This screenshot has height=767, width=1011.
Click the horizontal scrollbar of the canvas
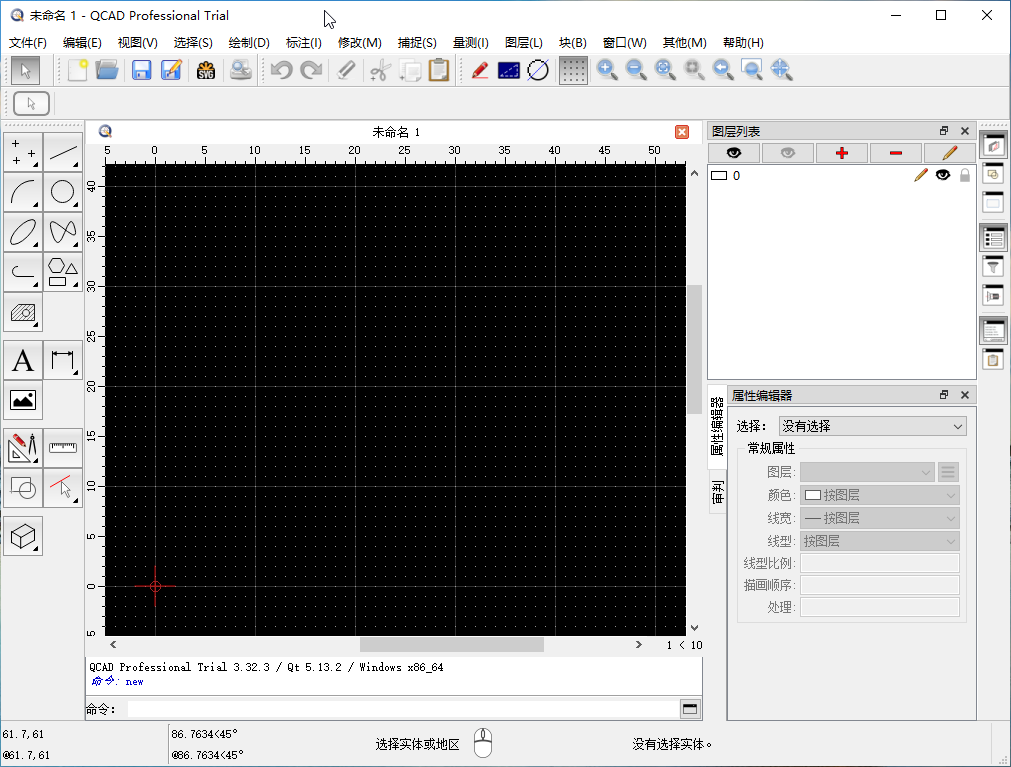(451, 645)
